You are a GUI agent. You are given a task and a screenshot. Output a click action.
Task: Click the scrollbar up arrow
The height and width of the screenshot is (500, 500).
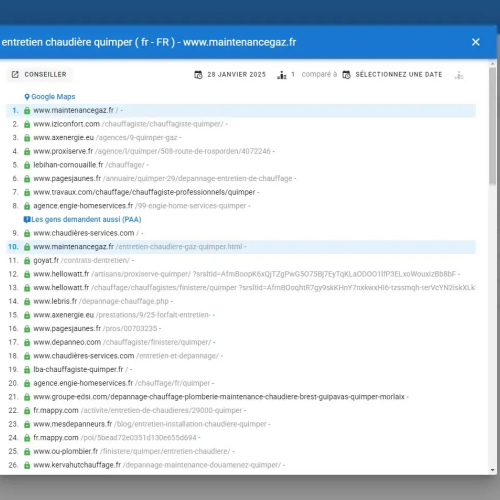click(493, 63)
